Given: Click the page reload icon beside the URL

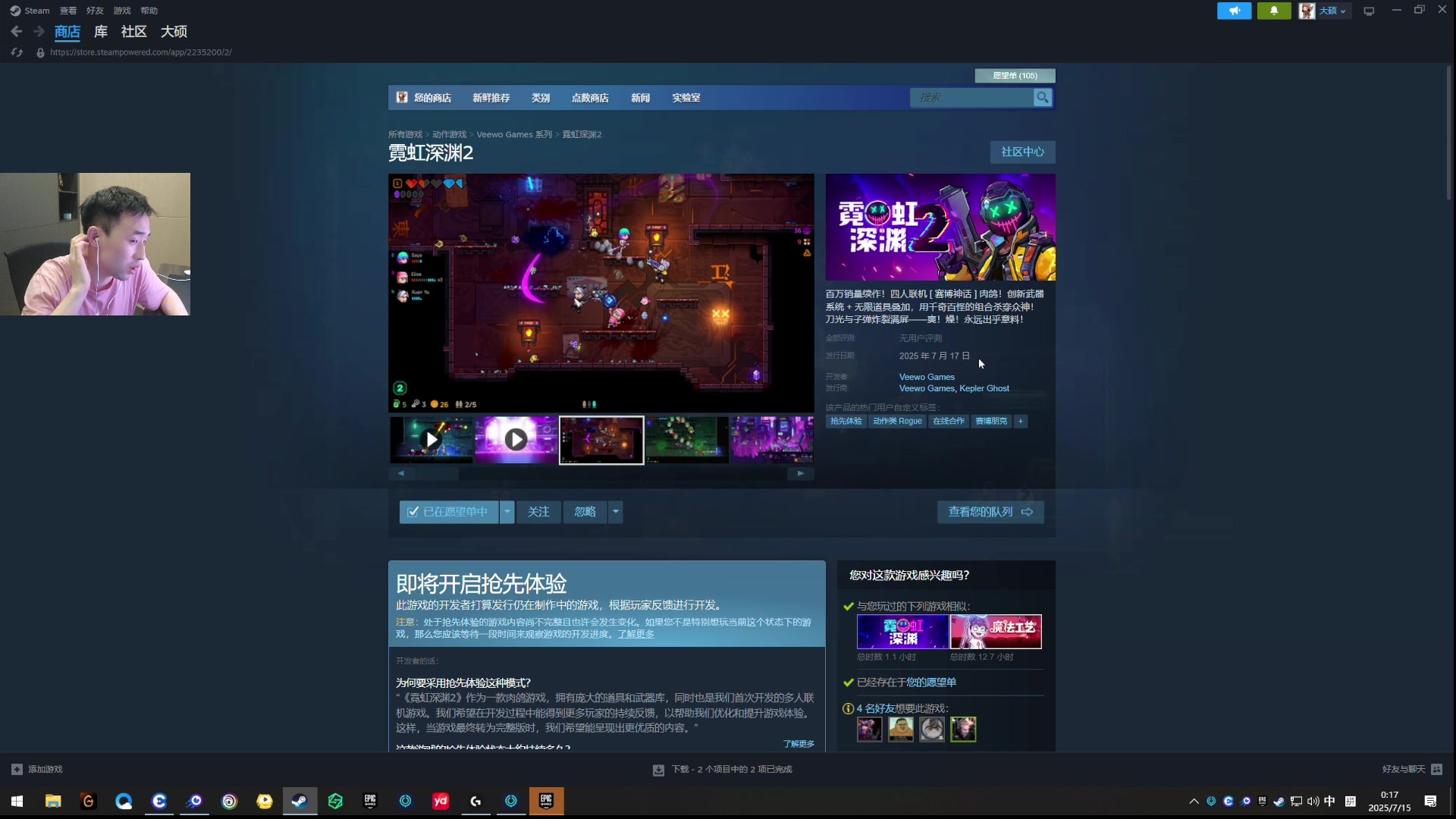Looking at the screenshot, I should coord(17,52).
